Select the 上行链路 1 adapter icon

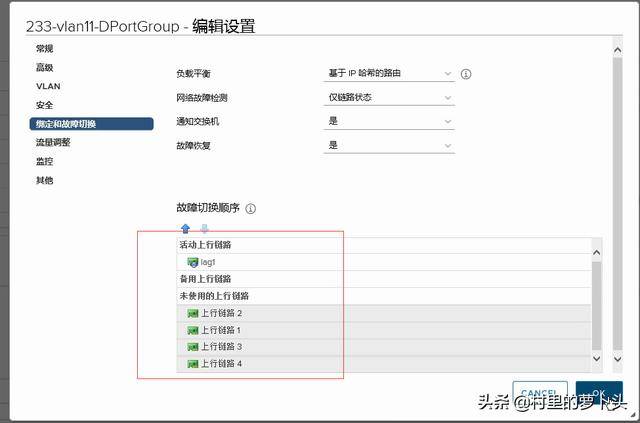(192, 330)
